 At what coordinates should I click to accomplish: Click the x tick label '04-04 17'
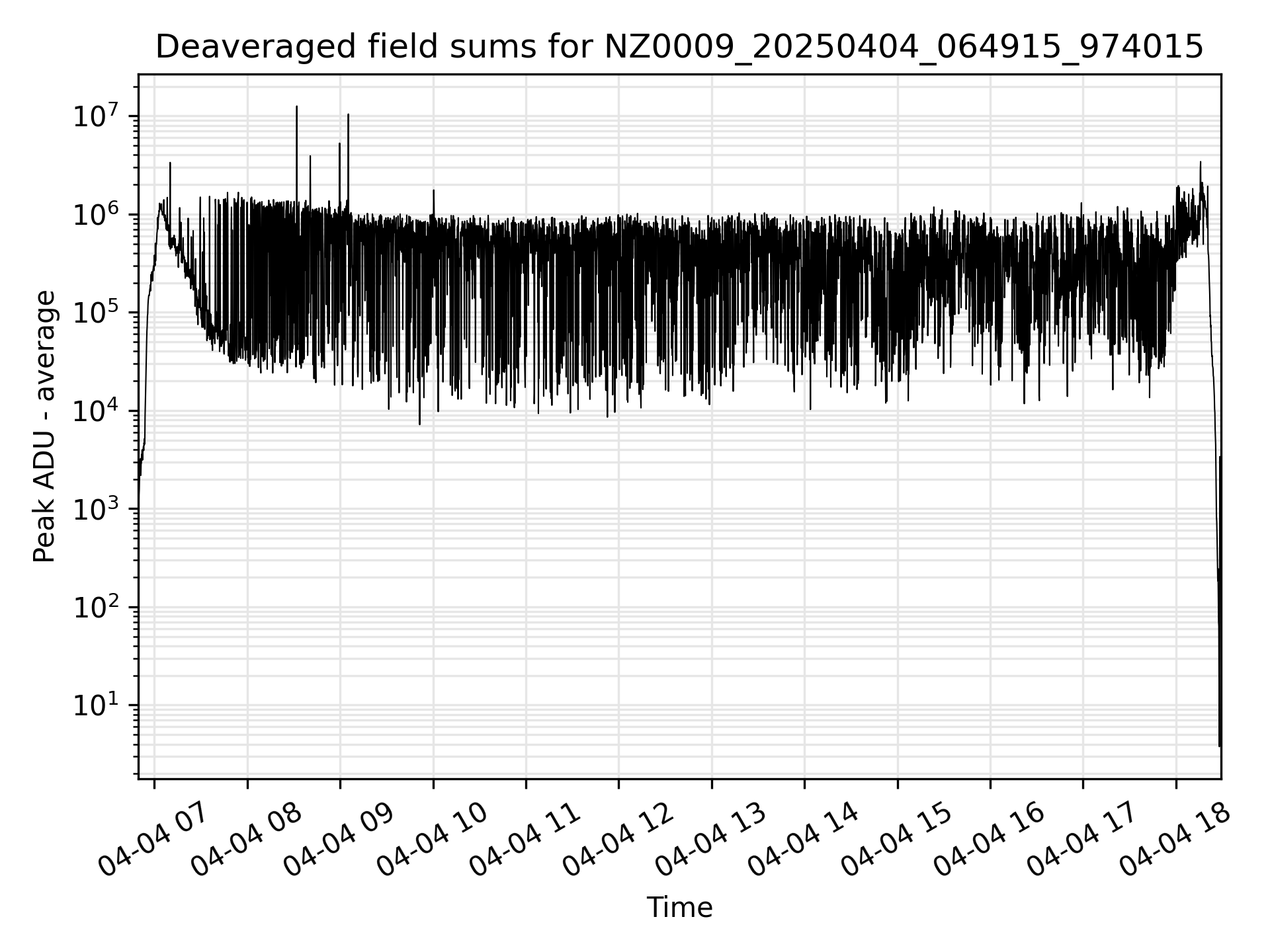click(x=1083, y=840)
